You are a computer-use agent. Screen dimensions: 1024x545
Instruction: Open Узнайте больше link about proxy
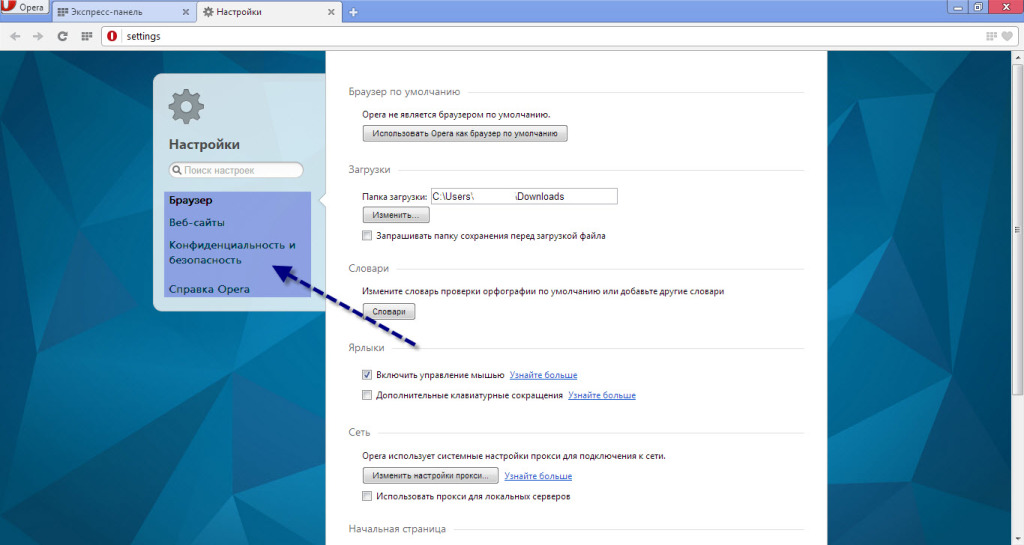(x=538, y=476)
